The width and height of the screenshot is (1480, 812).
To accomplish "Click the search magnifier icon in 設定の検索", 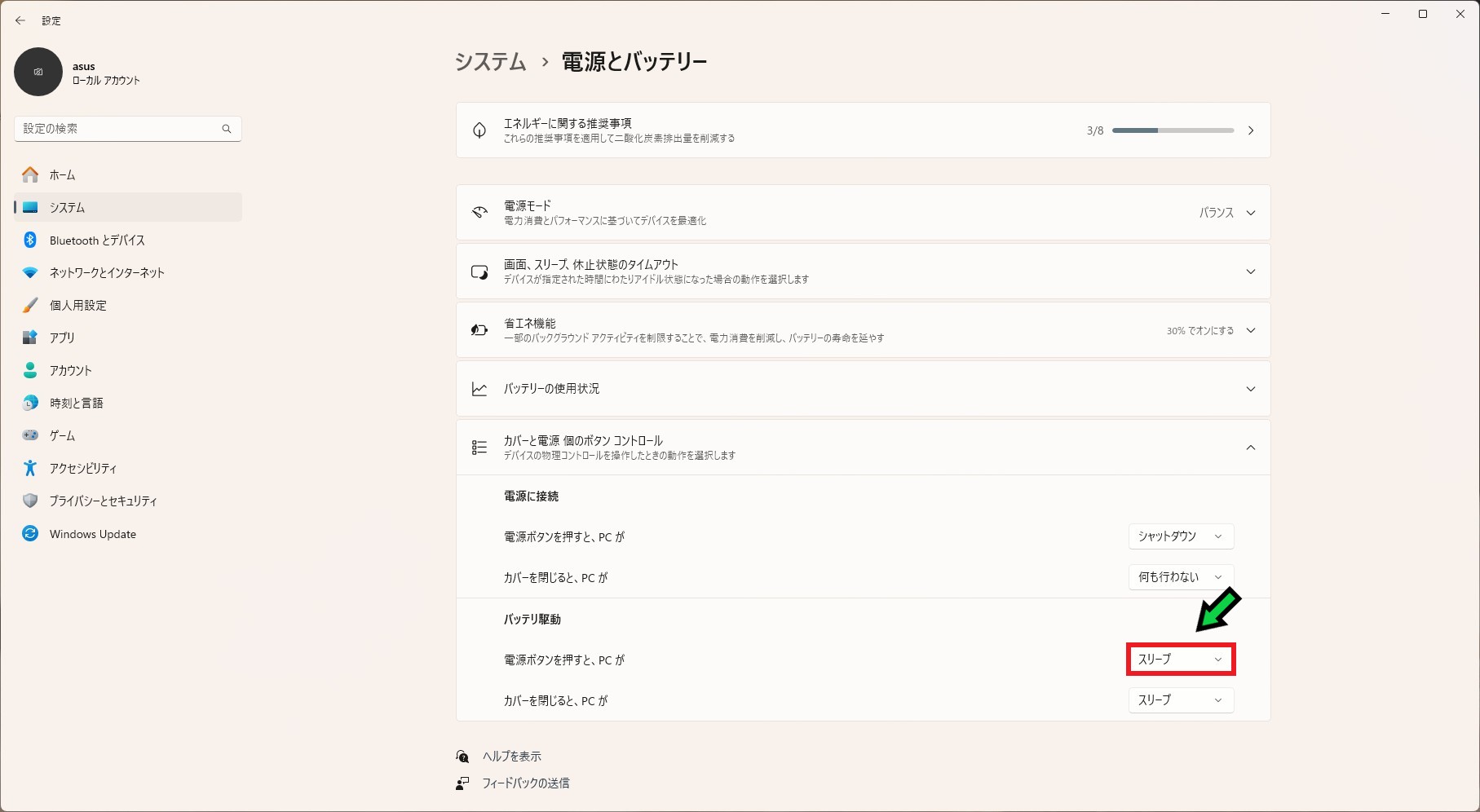I will tap(227, 129).
